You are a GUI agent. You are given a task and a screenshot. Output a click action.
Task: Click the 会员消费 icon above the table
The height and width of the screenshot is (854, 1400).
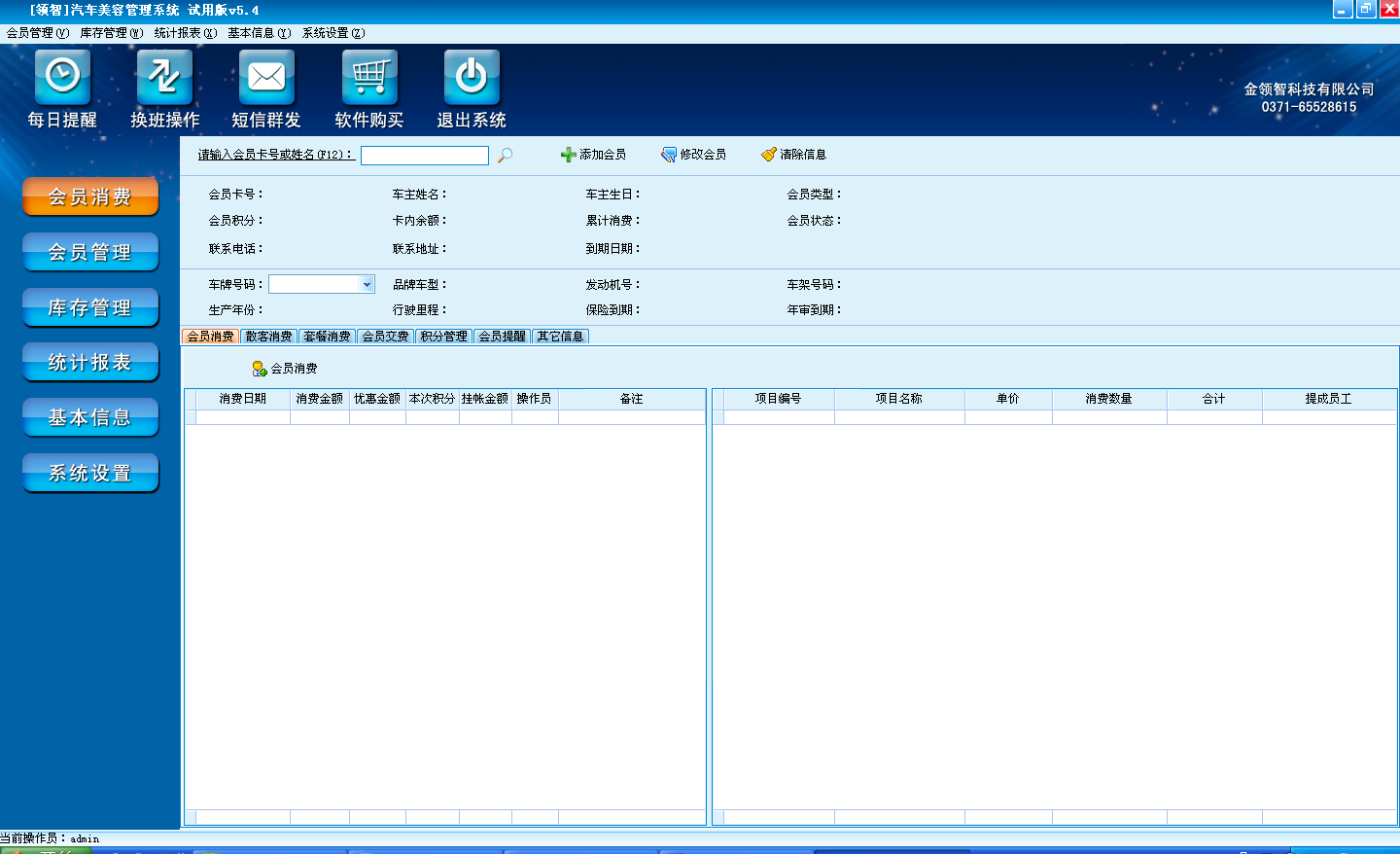[260, 369]
